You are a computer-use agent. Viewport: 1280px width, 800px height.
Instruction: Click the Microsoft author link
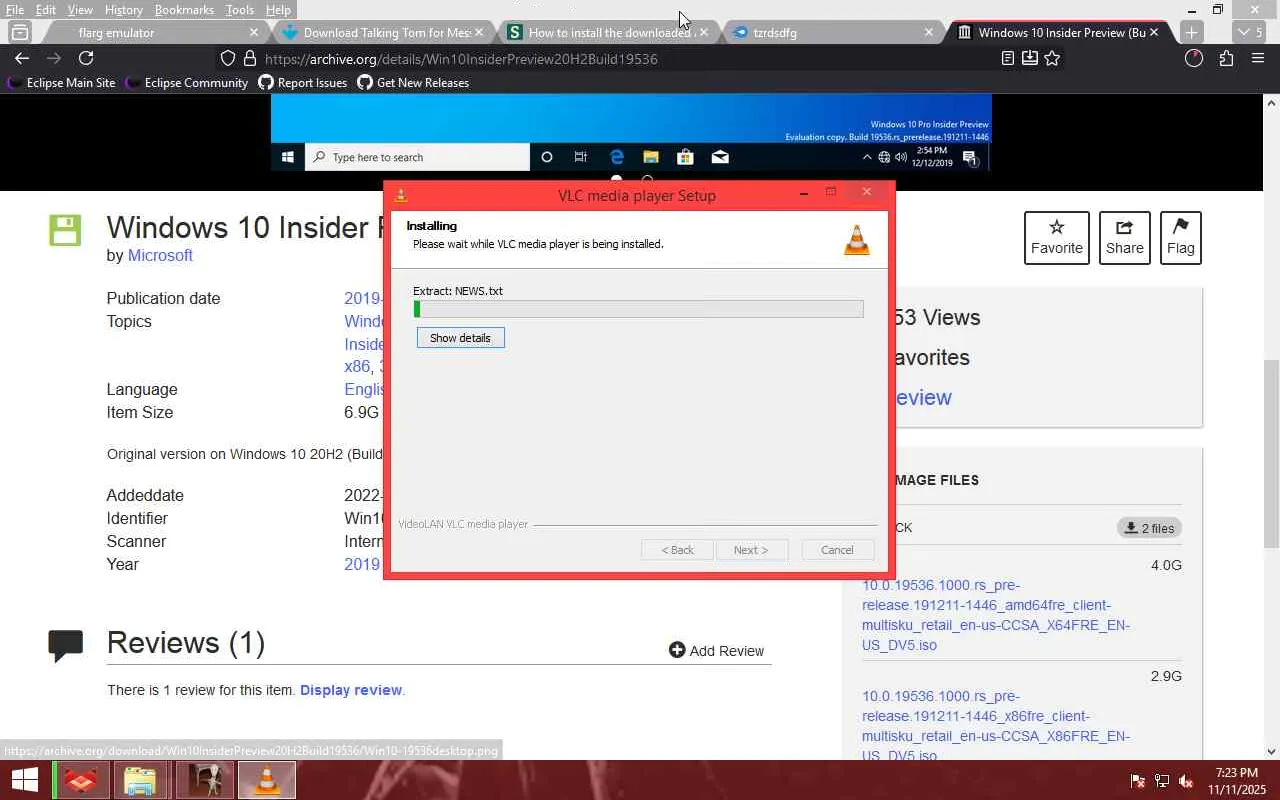coord(160,255)
